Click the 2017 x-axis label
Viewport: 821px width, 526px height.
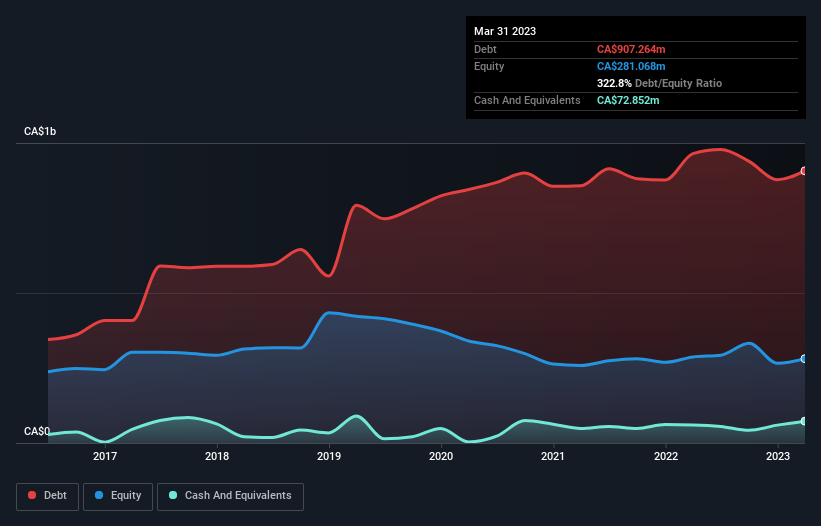point(105,456)
